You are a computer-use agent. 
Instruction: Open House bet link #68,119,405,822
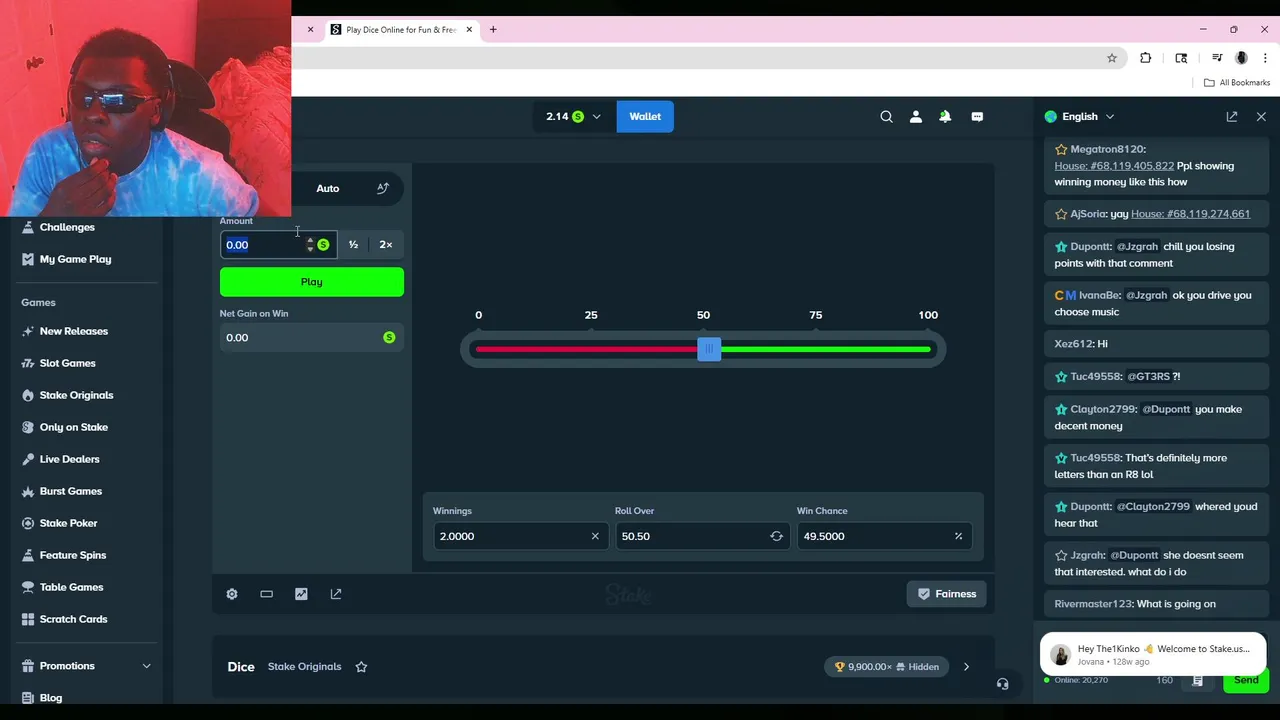click(x=1114, y=166)
